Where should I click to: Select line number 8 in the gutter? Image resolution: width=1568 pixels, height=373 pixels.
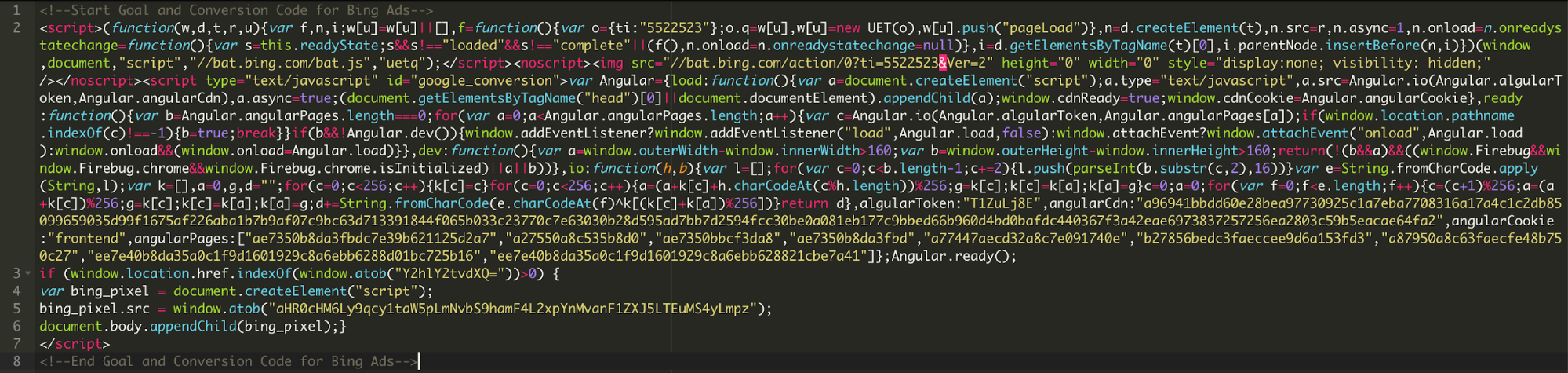[x=17, y=361]
